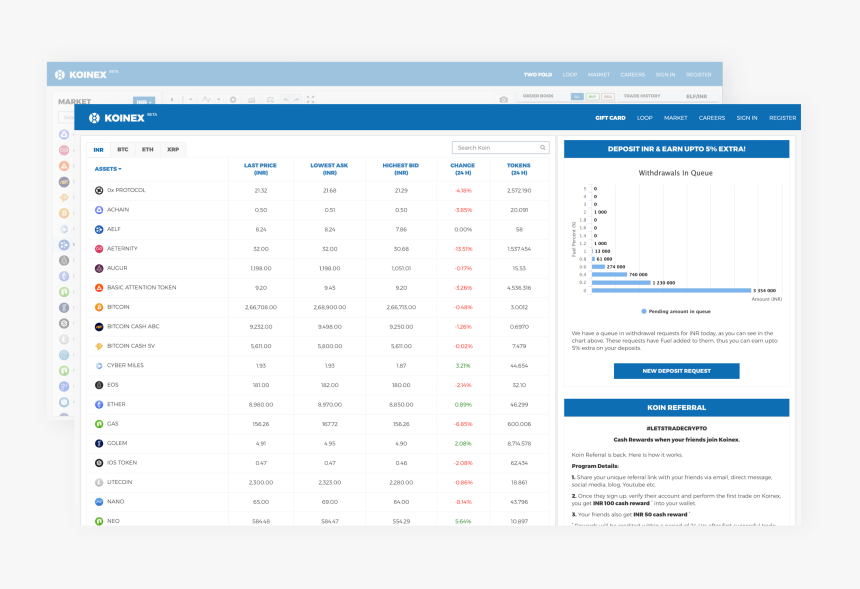Expand the ASSETS dropdown header
The width and height of the screenshot is (860, 589).
(108, 169)
